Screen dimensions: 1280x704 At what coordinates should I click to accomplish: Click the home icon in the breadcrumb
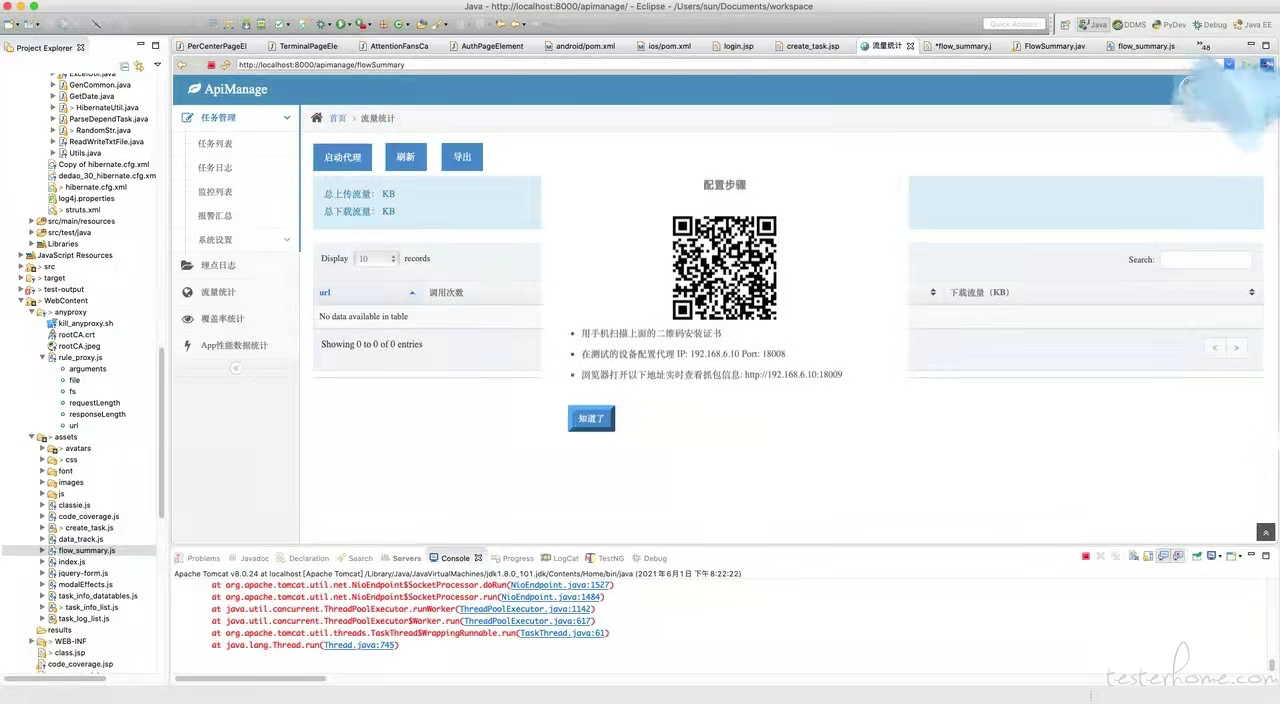[317, 118]
